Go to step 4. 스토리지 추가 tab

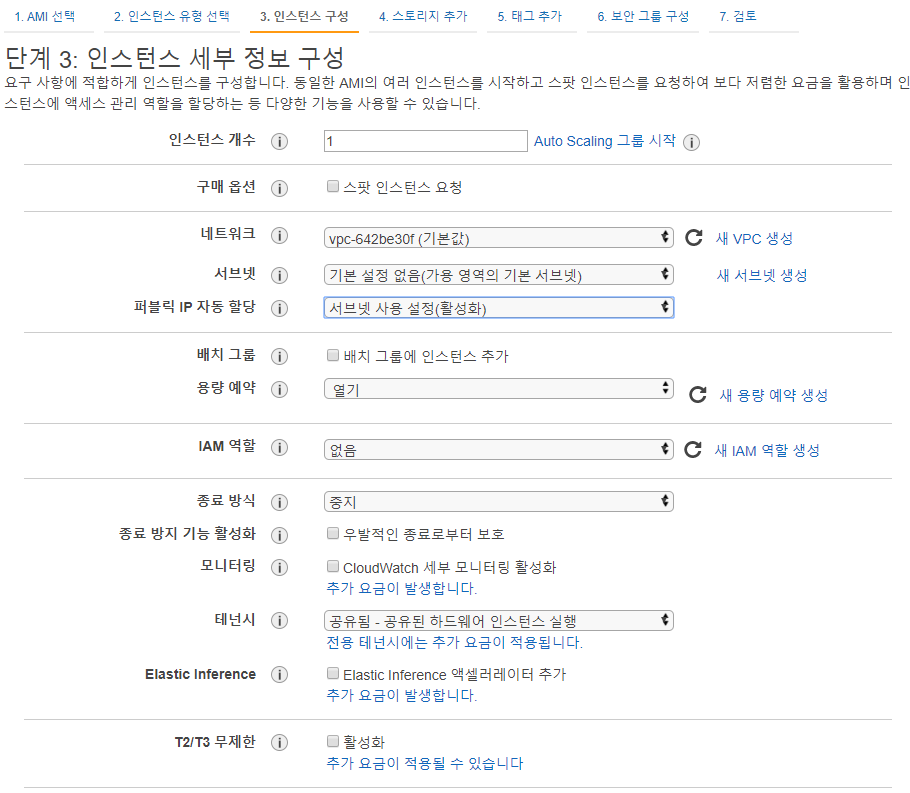[x=423, y=16]
